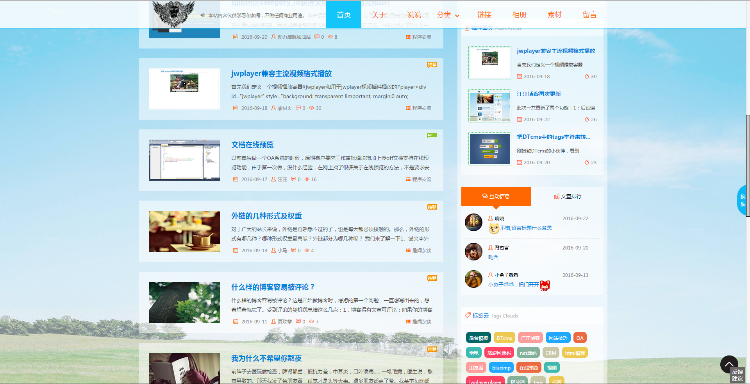The image size is (750, 384).
Task: Click comment count icon under jwplayer post
Action: pyautogui.click(x=298, y=108)
